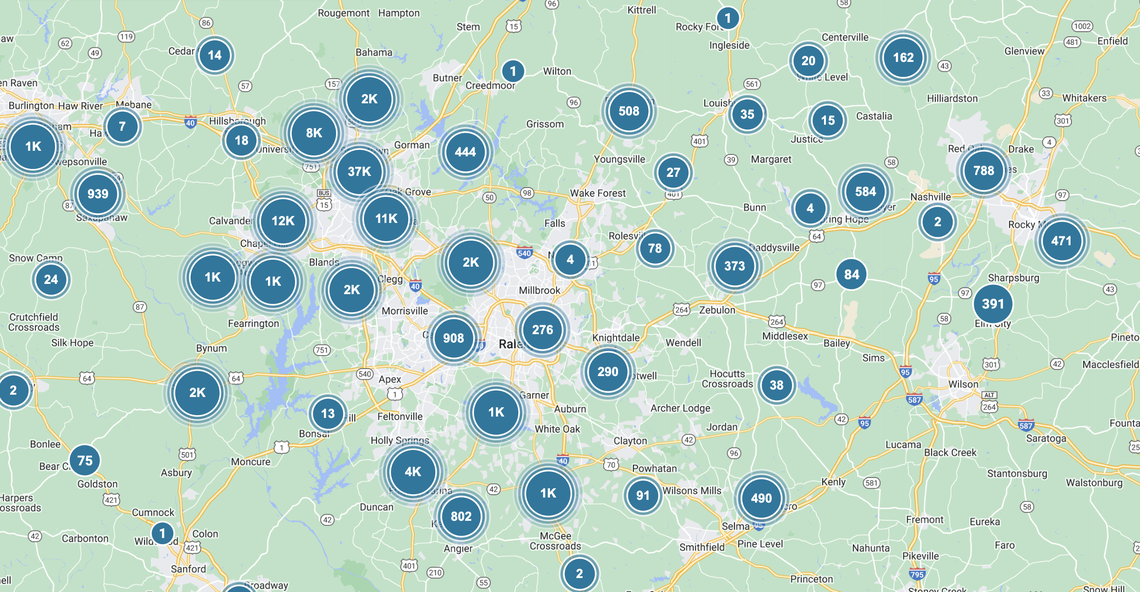Select the 939 cluster marker
This screenshot has width=1140, height=592.
click(x=98, y=194)
